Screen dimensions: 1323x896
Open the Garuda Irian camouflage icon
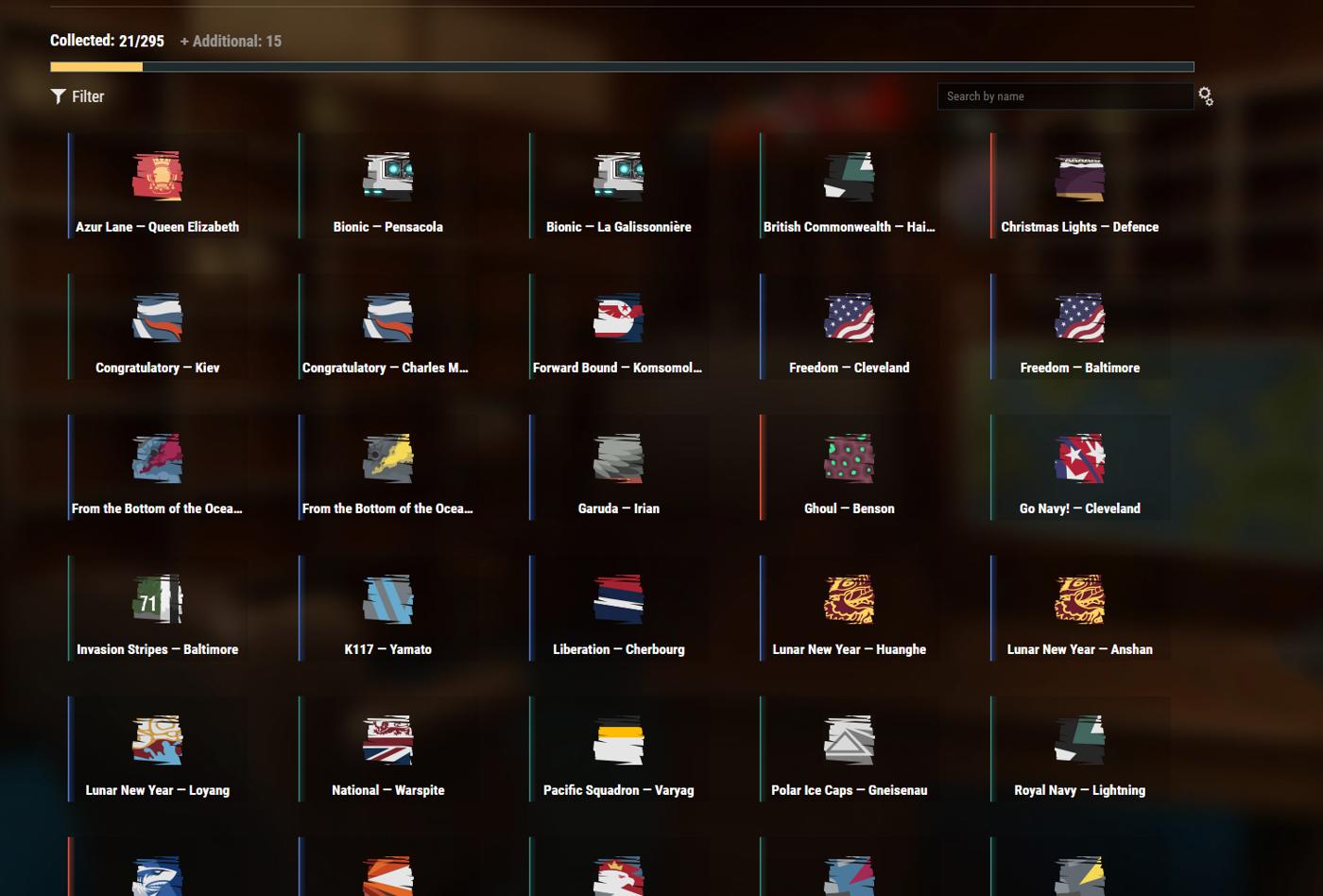click(618, 457)
